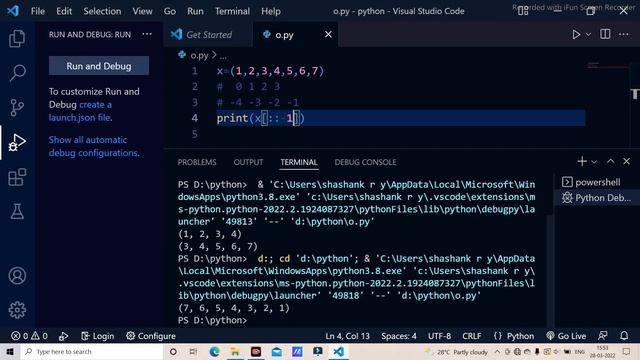Select the powershell terminal entry
Image resolution: width=640 pixels, height=360 pixels.
[596, 182]
